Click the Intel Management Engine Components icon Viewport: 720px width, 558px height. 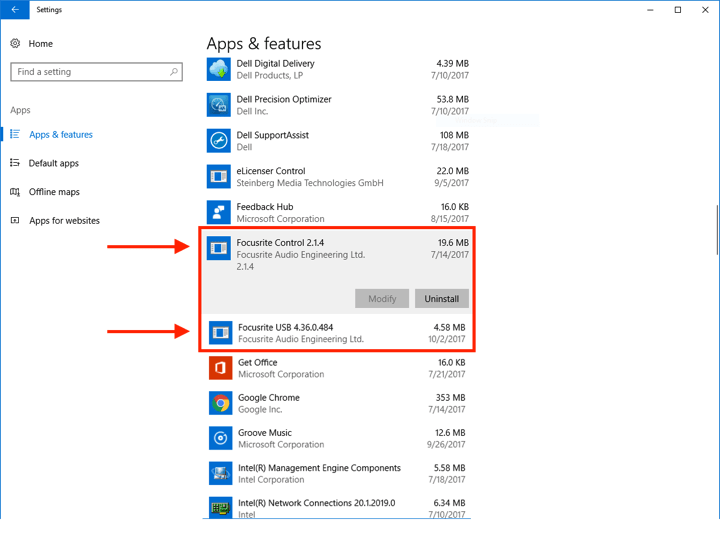(220, 473)
